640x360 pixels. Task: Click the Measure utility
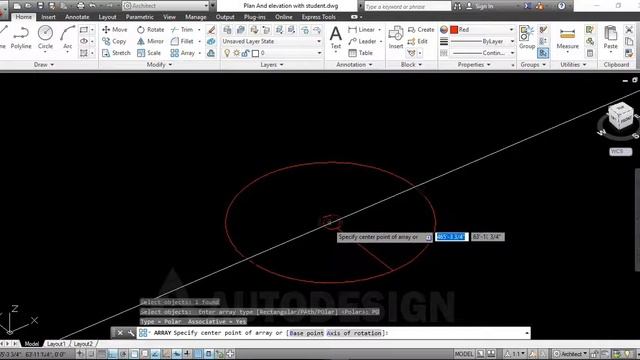click(567, 39)
